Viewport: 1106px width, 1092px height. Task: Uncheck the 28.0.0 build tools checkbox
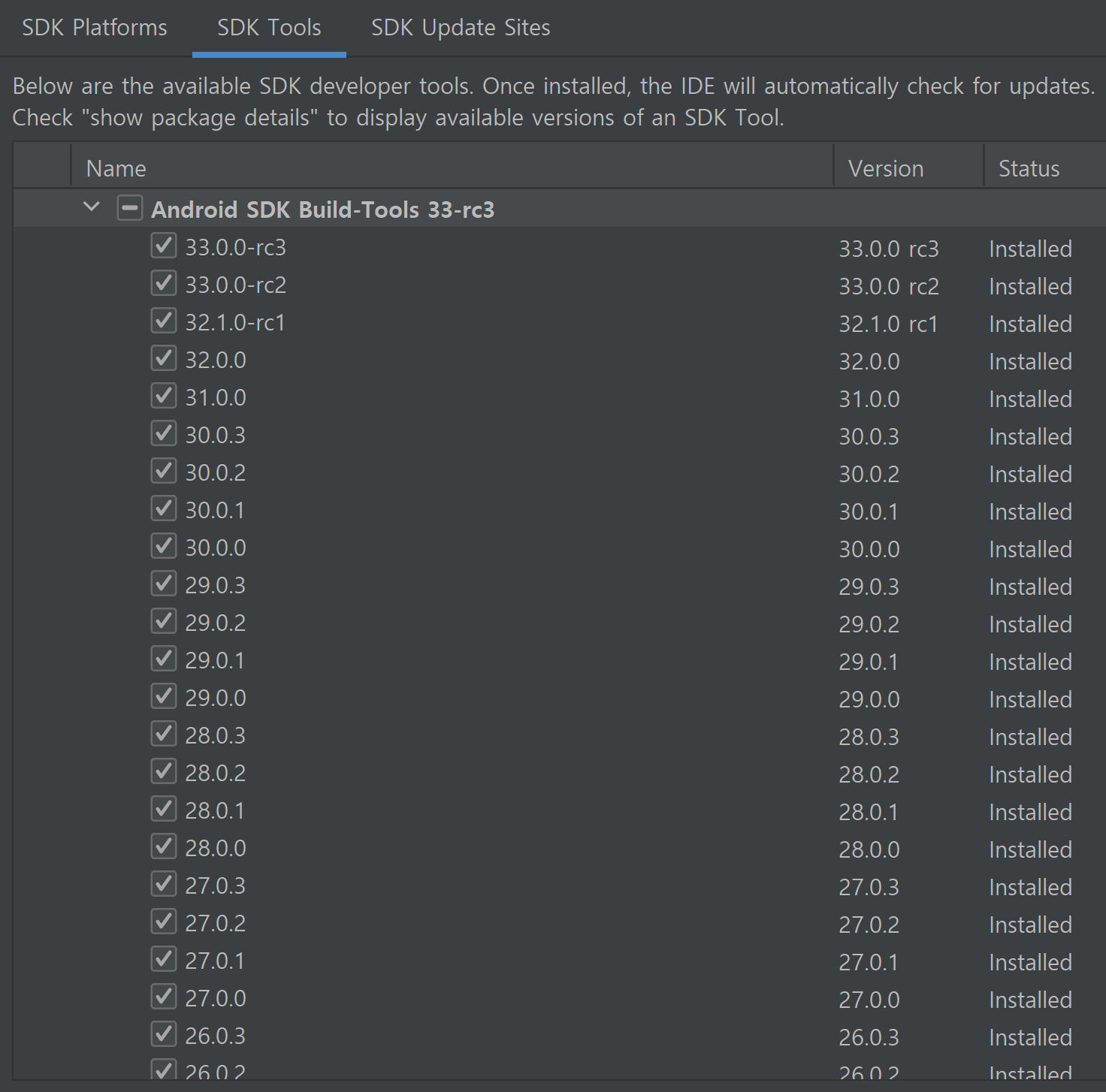(164, 846)
